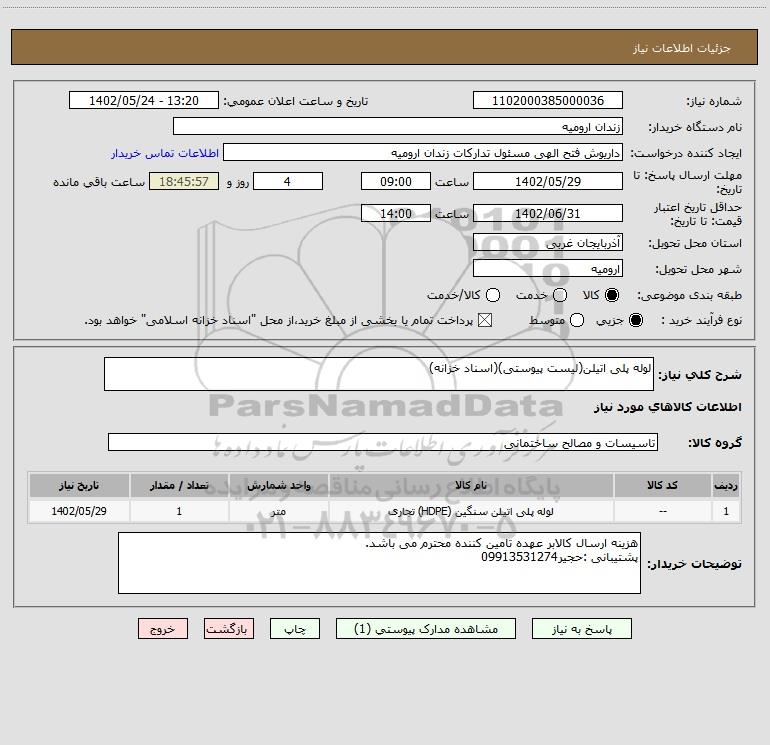Open مشاهده مدارک پیوستی (1) button

pyautogui.click(x=426, y=629)
